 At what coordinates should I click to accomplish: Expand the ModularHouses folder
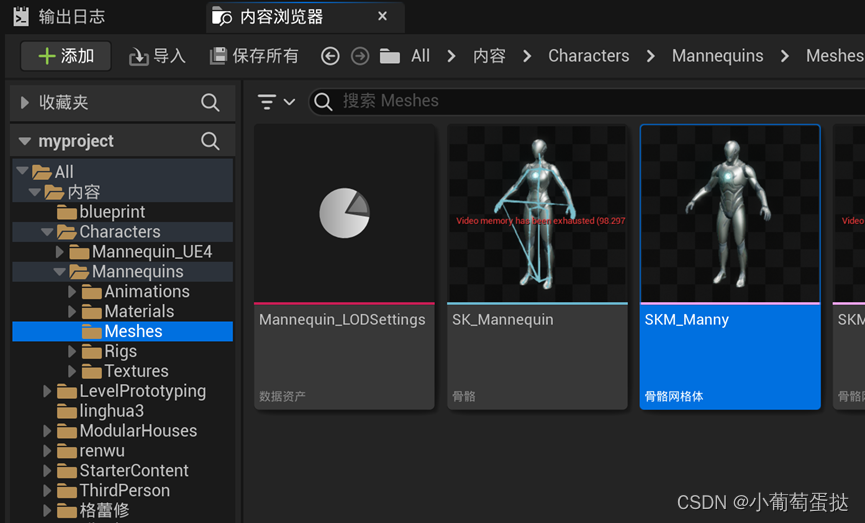(x=47, y=430)
